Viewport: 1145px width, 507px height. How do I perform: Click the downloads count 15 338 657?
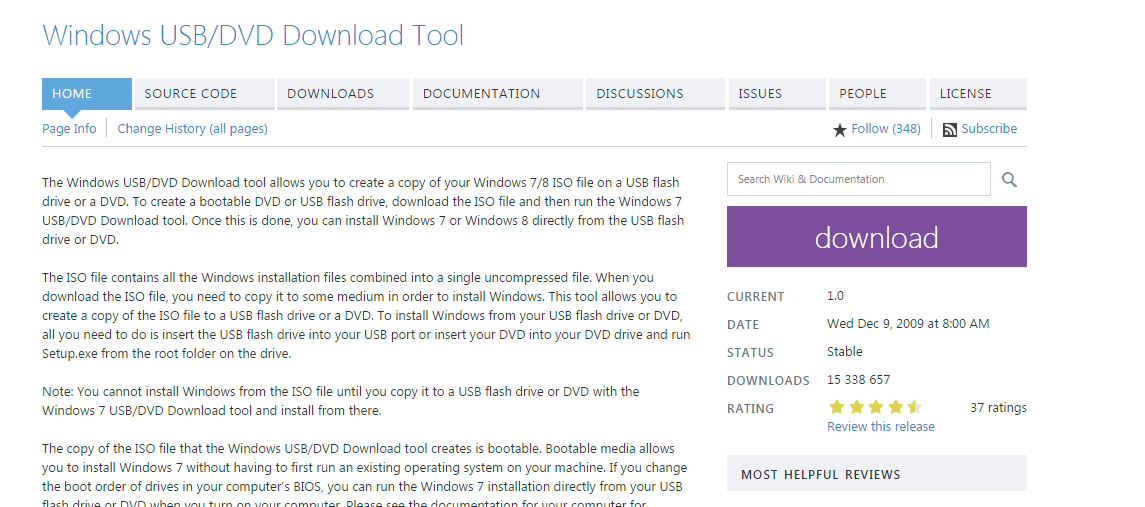(x=859, y=380)
